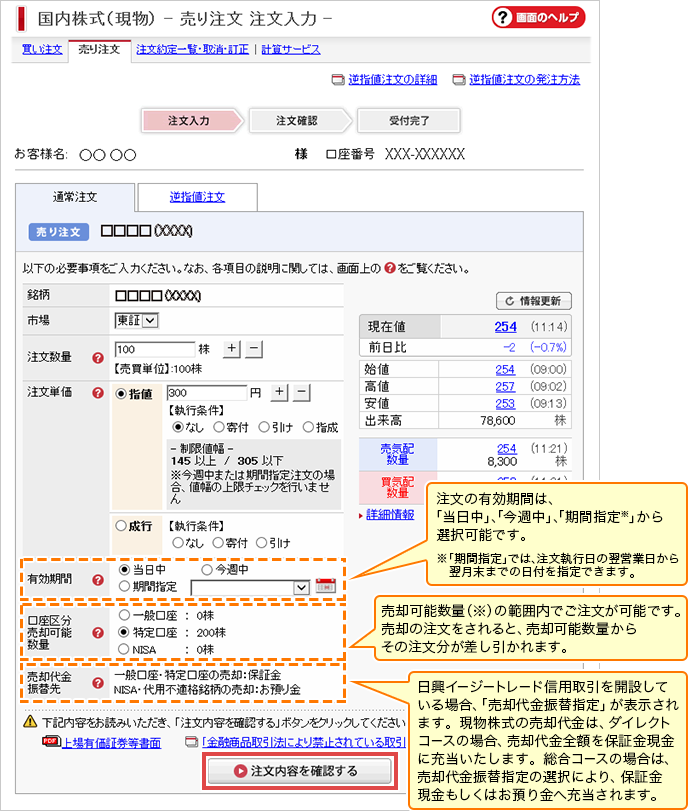Select 一般口座 account type
This screenshot has width=690, height=812.
(x=124, y=617)
